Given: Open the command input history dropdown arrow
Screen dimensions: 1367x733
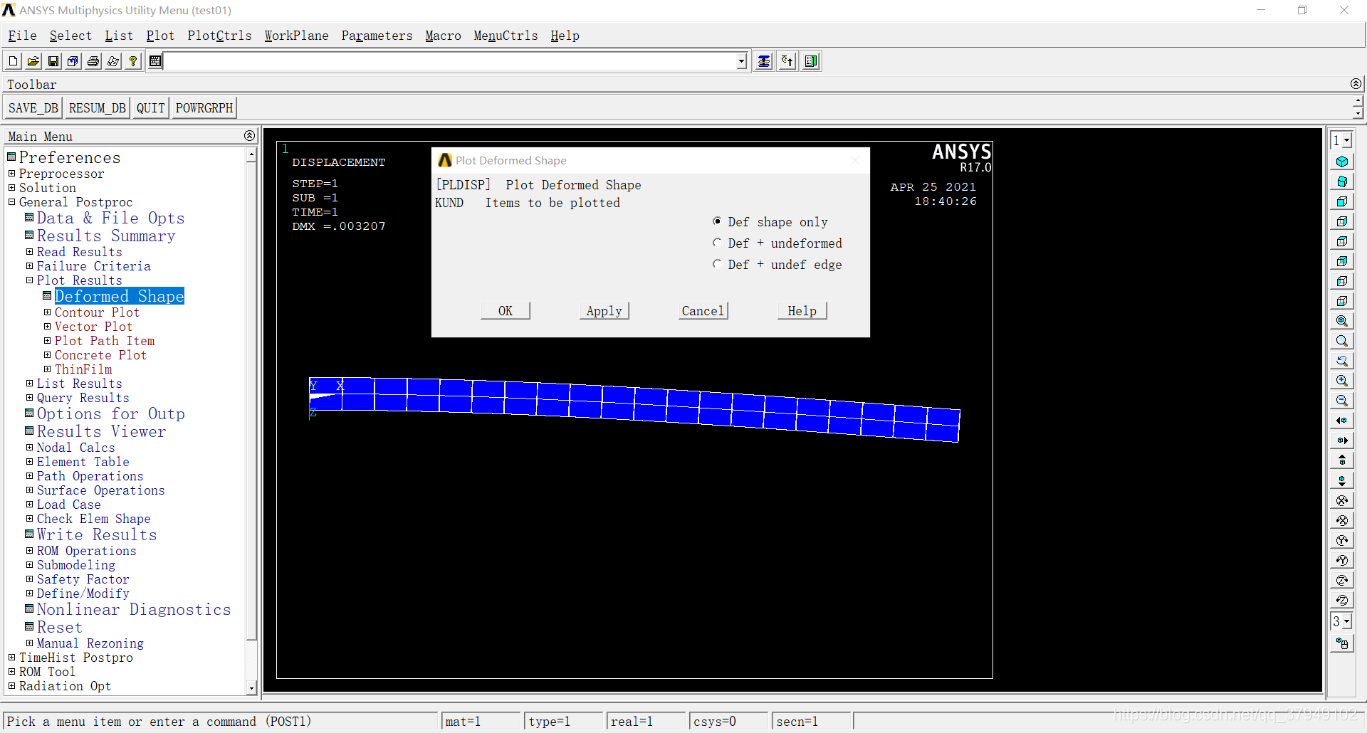Looking at the screenshot, I should pos(741,62).
